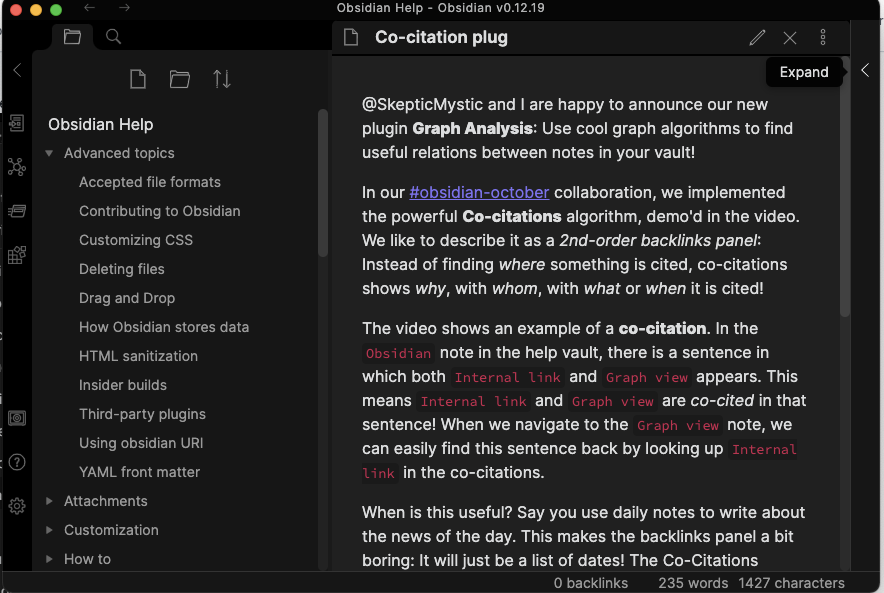
Task: Collapse the Advanced topics folder
Action: click(49, 153)
